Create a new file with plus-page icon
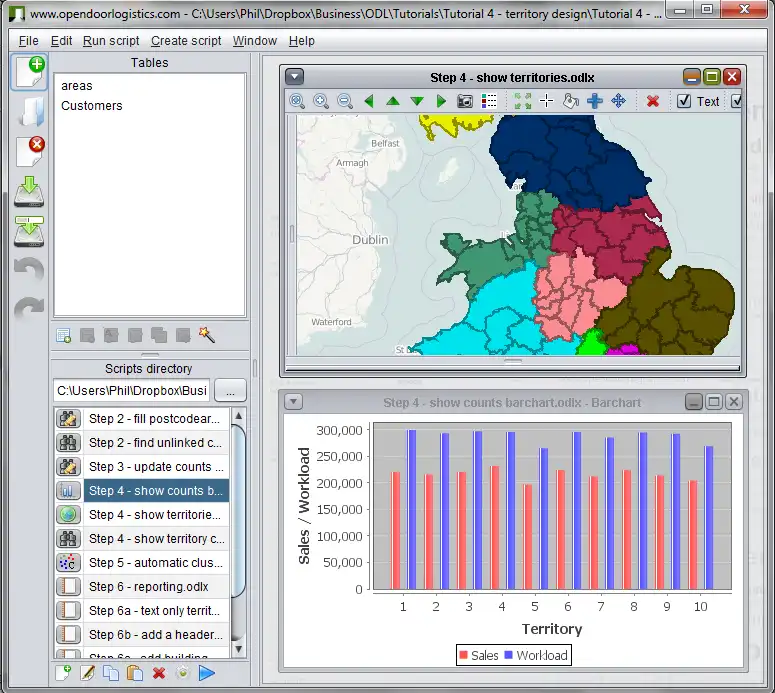The height and width of the screenshot is (693, 775). pyautogui.click(x=29, y=73)
